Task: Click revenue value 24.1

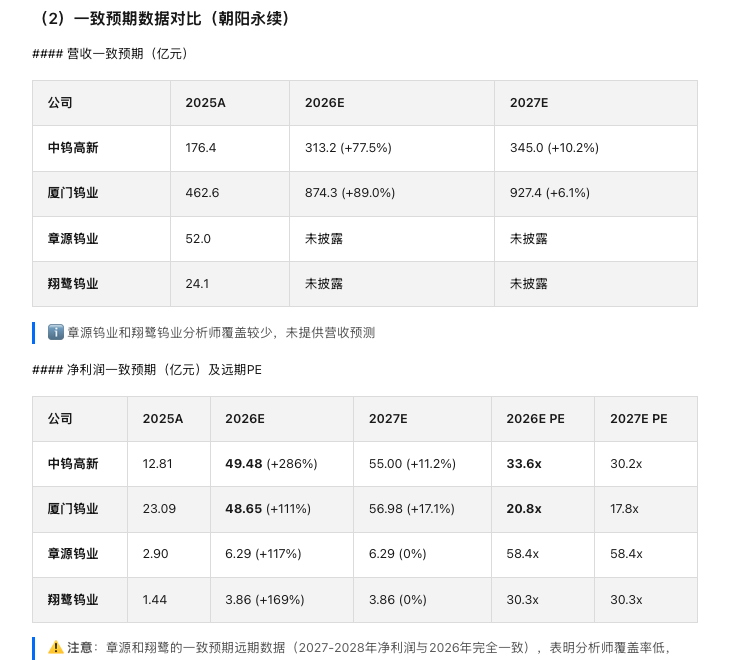Action: [x=197, y=284]
